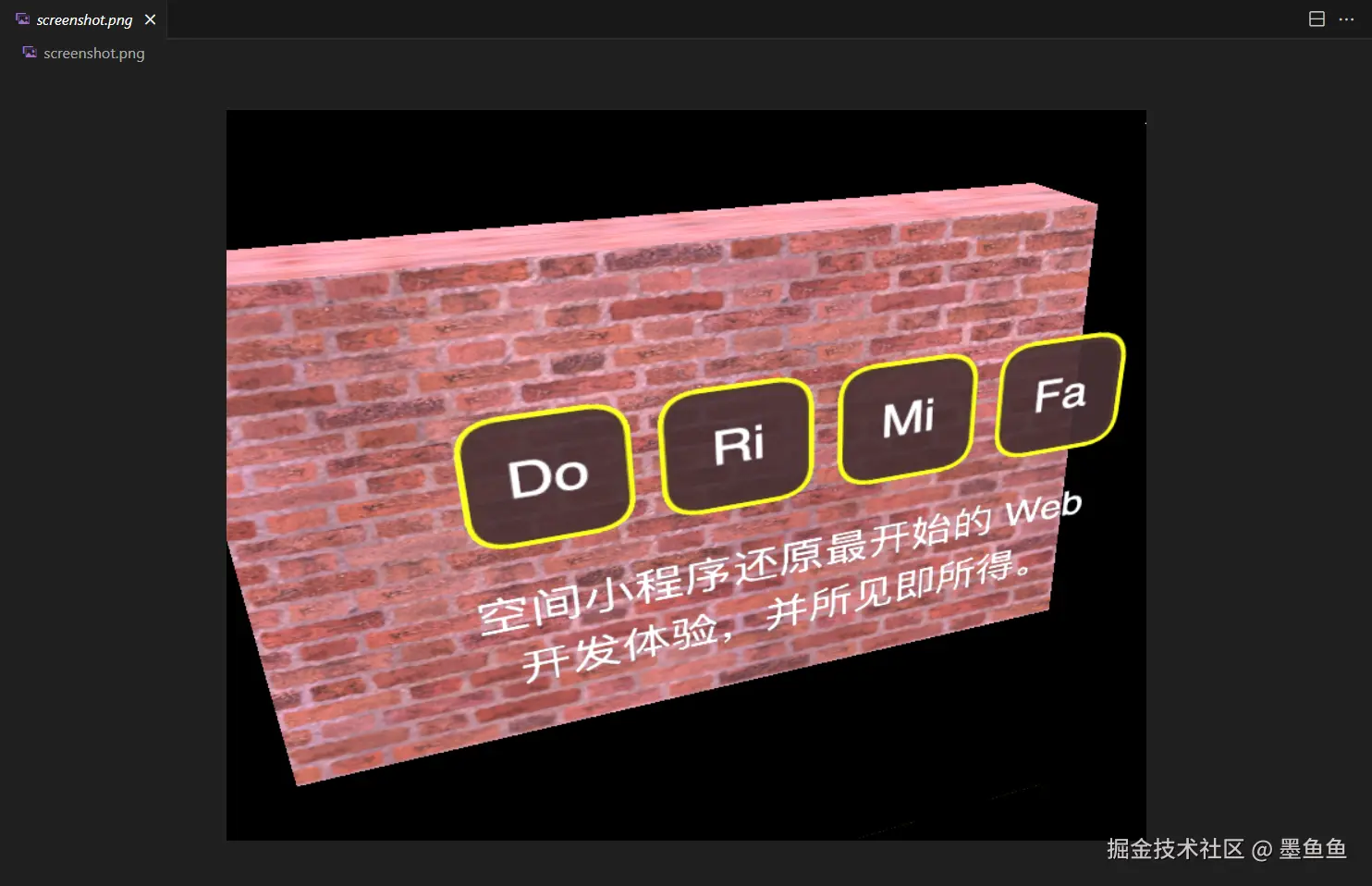This screenshot has width=1372, height=886.
Task: Toggle the Mi key selection
Action: pos(907,419)
